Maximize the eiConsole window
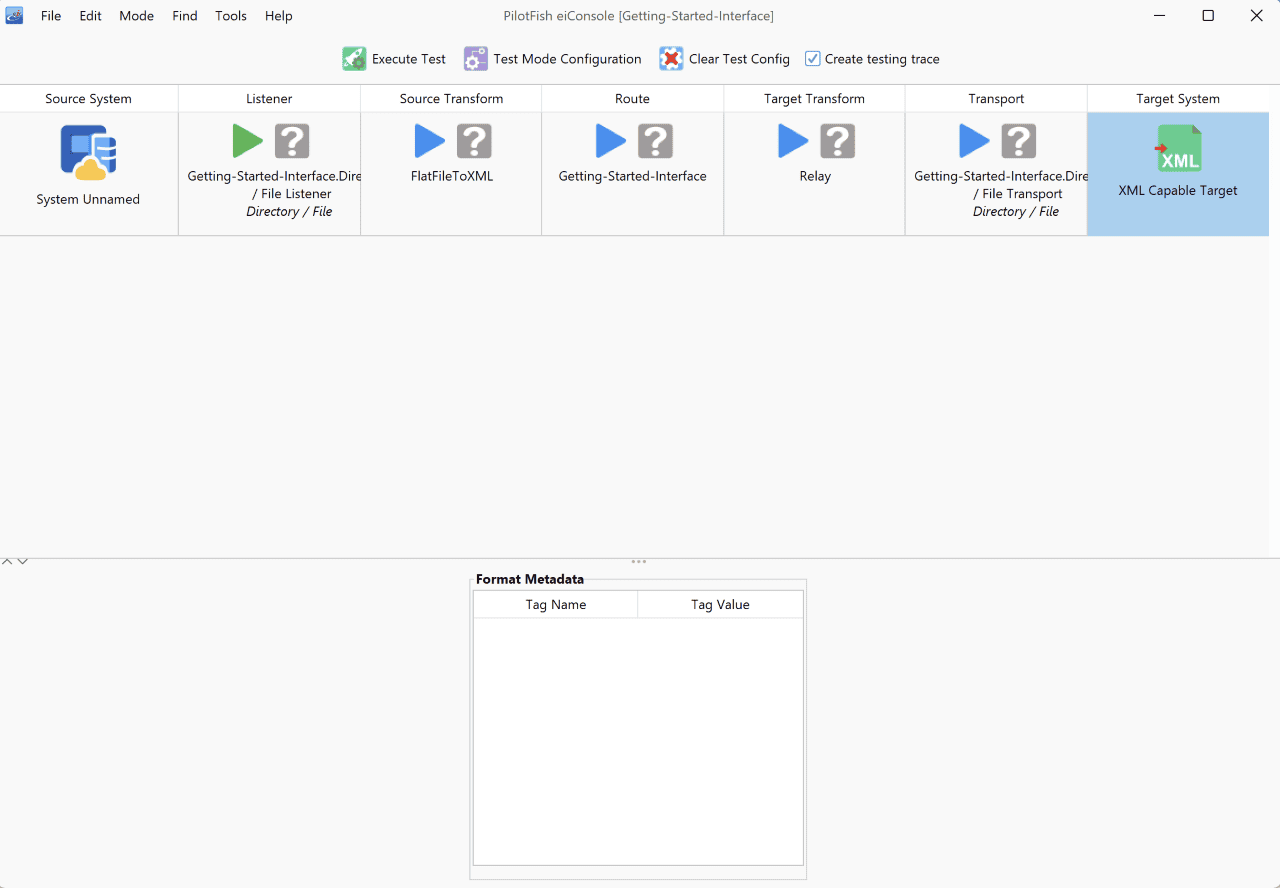 point(1208,16)
